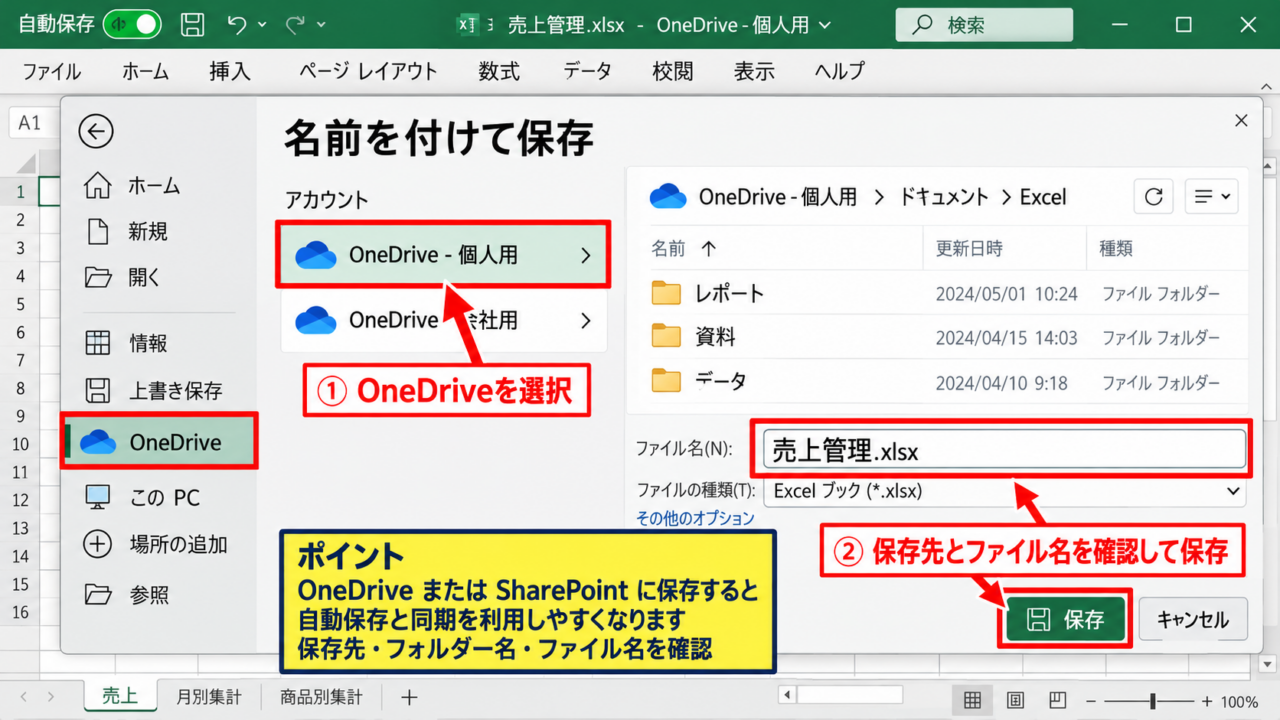This screenshot has height=720, width=1280.
Task: Select the 校閲 ribbon tab
Action: [x=672, y=71]
